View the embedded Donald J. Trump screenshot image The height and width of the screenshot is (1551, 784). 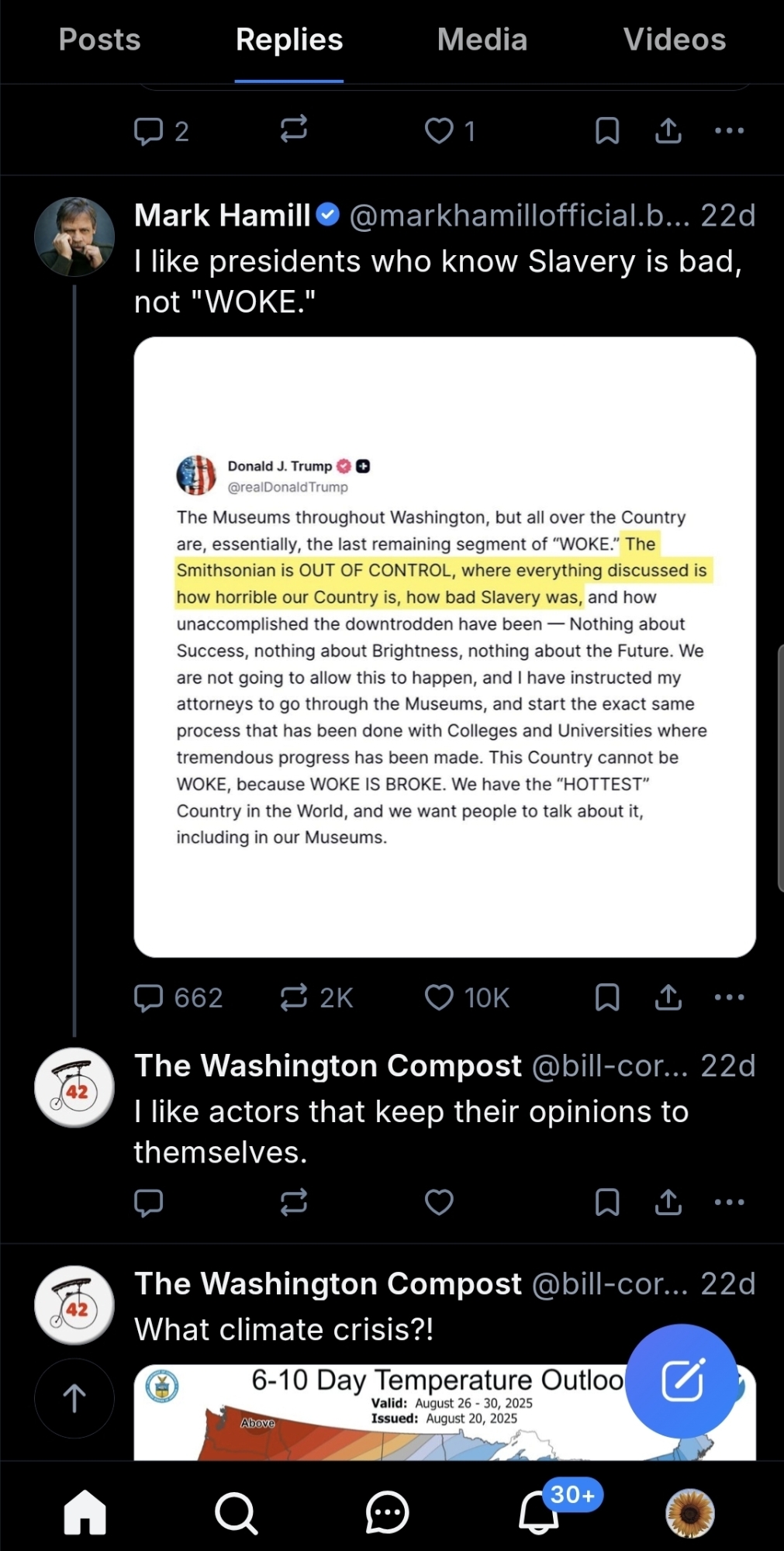(x=444, y=647)
